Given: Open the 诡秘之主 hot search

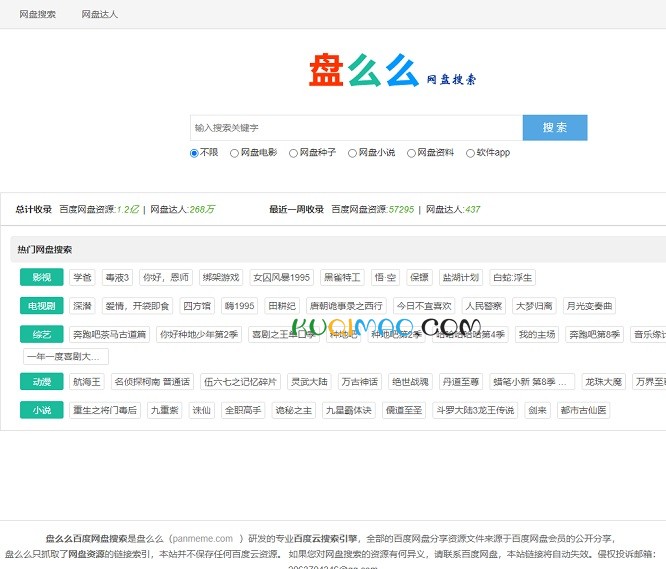Looking at the screenshot, I should 293,410.
